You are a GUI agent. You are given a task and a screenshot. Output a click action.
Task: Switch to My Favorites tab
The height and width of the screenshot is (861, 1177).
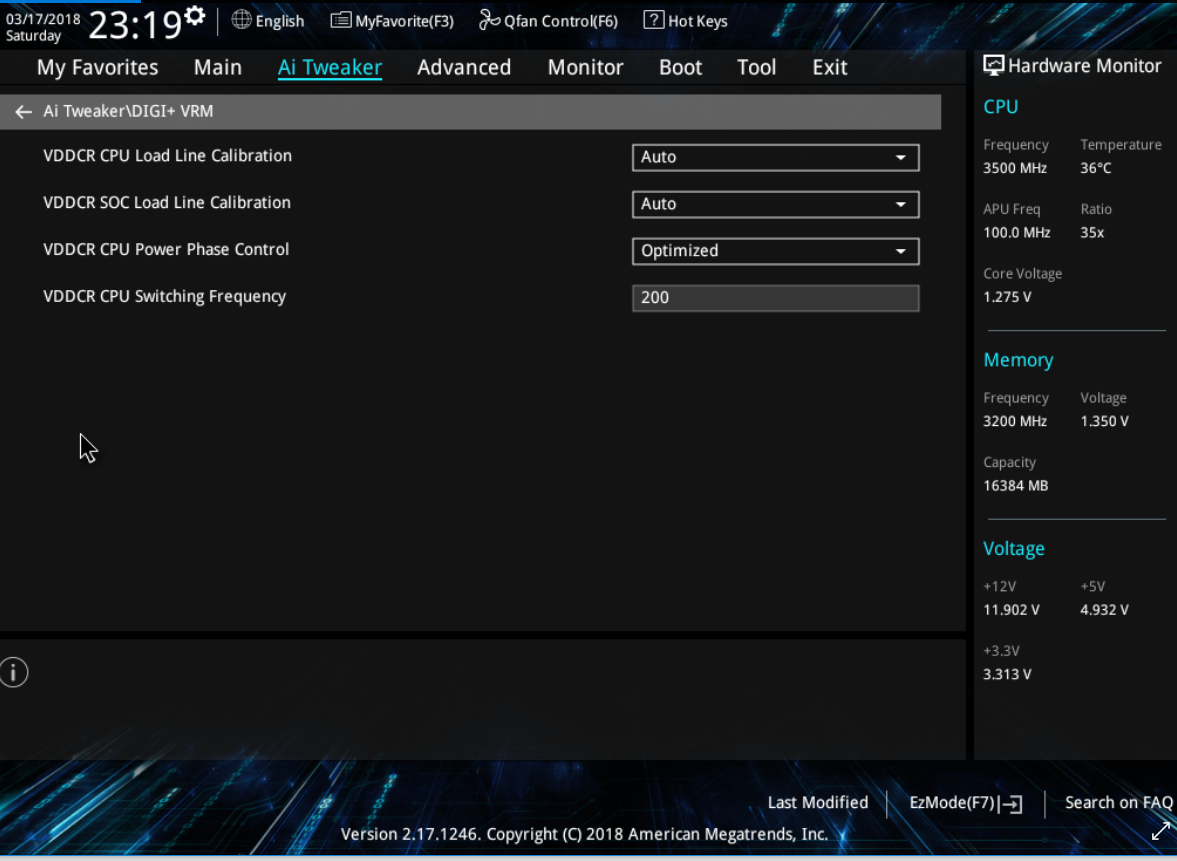(x=98, y=68)
